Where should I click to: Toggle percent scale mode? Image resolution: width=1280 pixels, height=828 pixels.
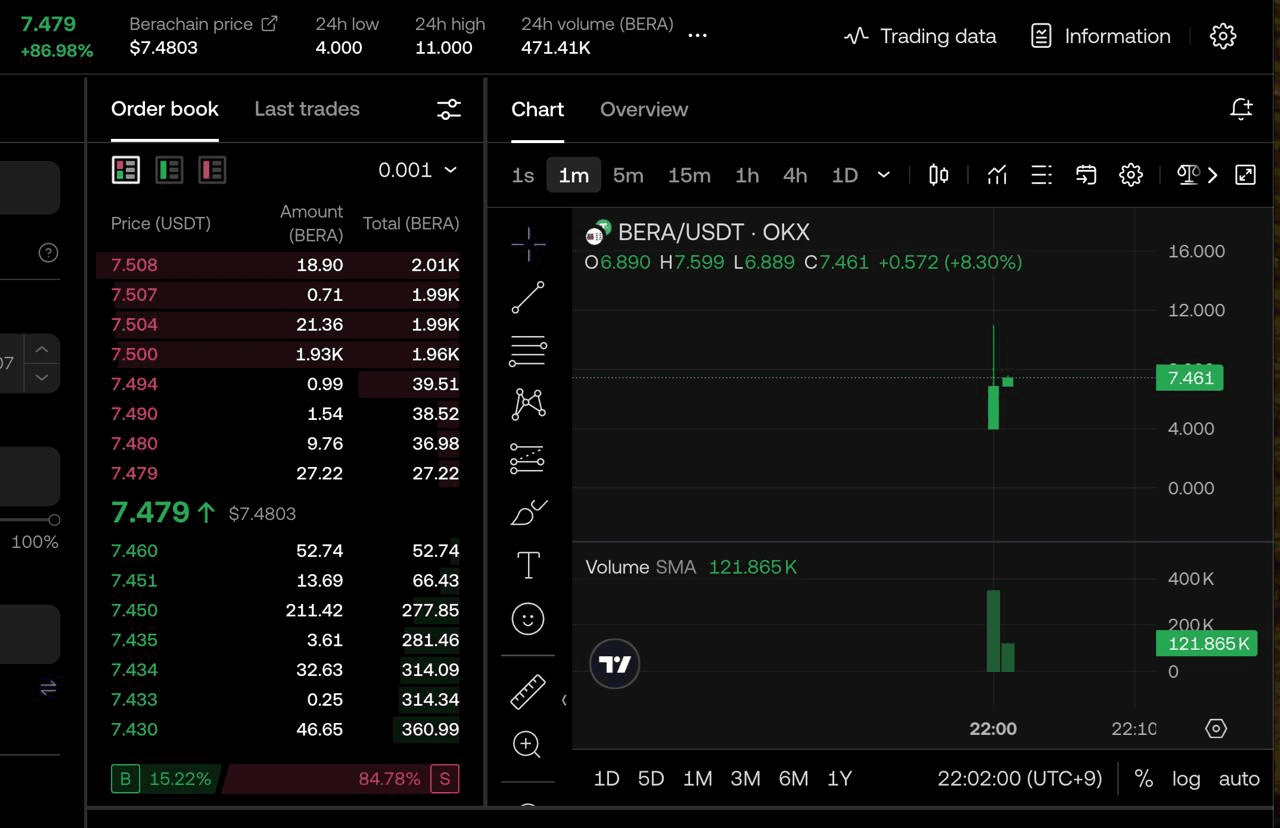[1144, 778]
